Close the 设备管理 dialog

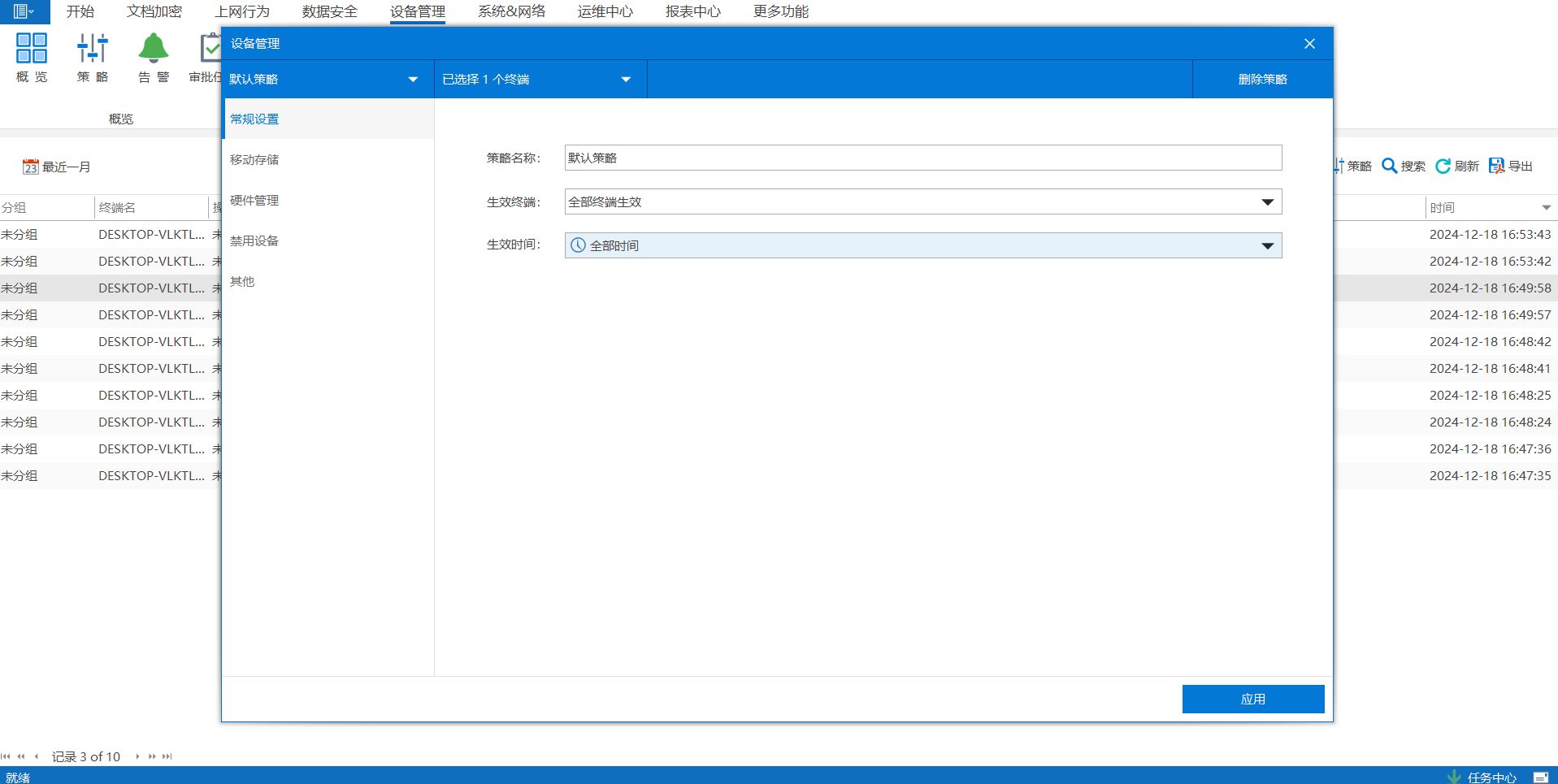pyautogui.click(x=1309, y=44)
